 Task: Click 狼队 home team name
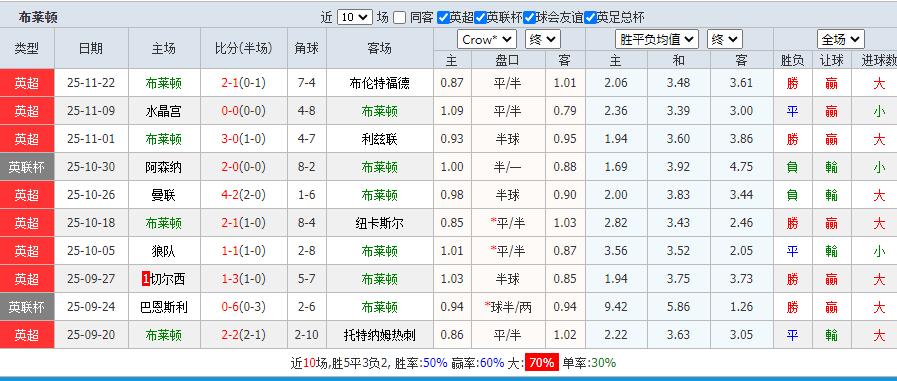click(164, 251)
